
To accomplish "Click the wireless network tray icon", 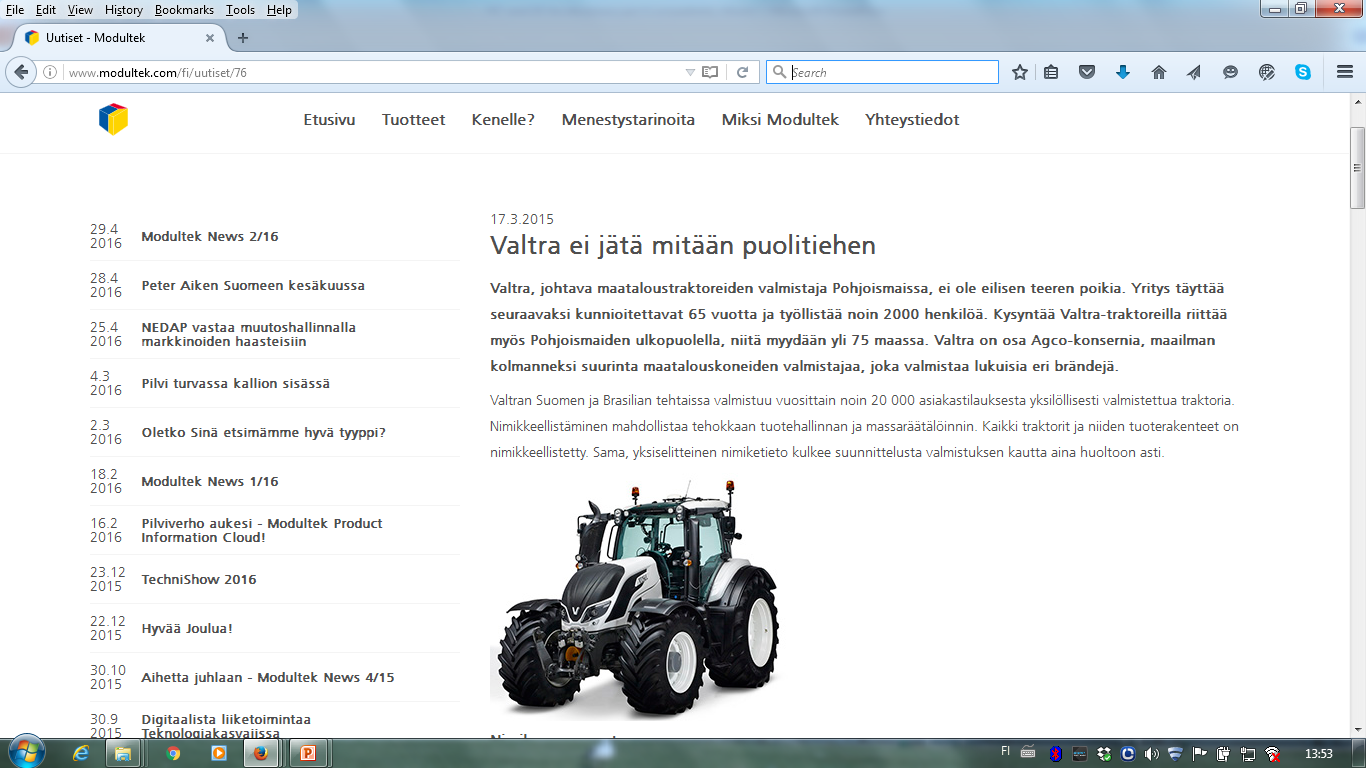I will pos(1272,753).
